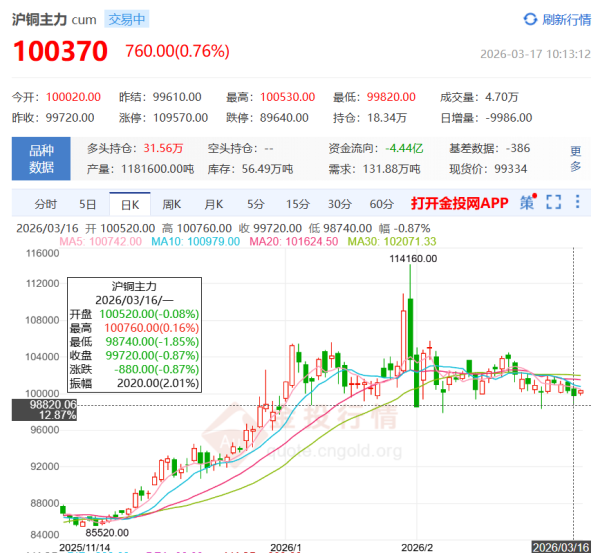Click the MA20: 101624.50 indicator label
Image resolution: width=600 pixels, height=553 pixels.
pos(294,241)
